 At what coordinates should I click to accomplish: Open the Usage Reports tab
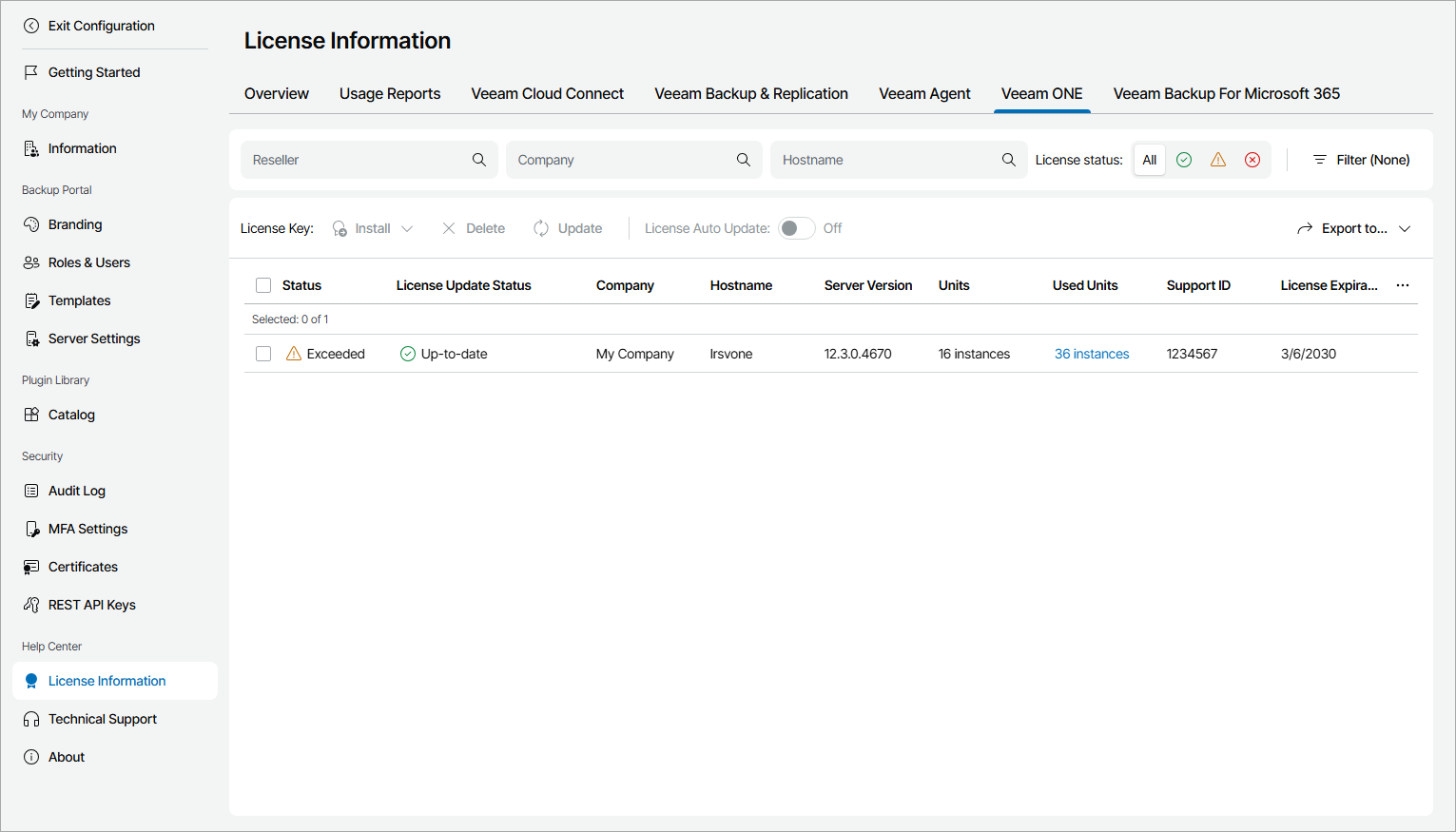[390, 93]
